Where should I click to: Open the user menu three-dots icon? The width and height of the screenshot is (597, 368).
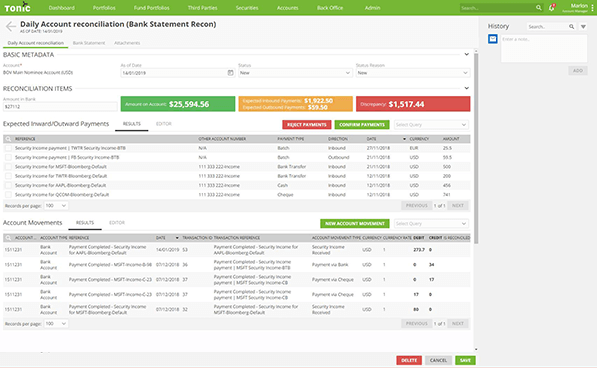[x=592, y=8]
